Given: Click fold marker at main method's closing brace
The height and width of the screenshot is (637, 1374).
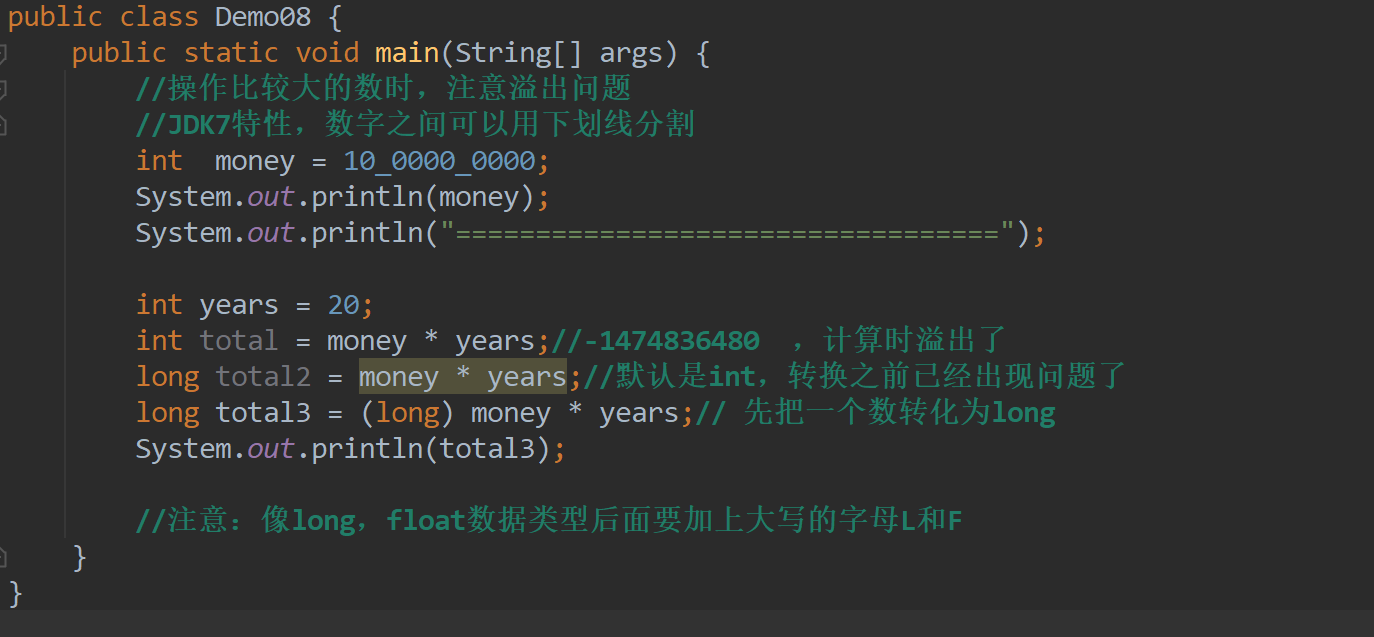Looking at the screenshot, I should point(3,557).
